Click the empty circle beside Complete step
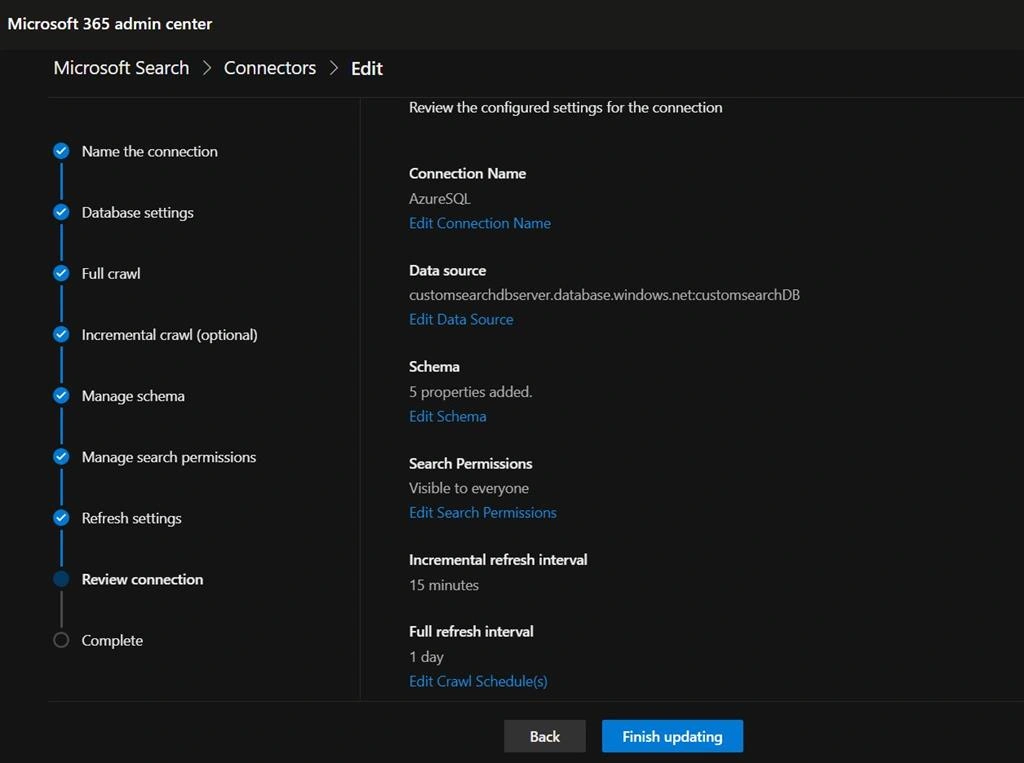The height and width of the screenshot is (763, 1024). (61, 640)
